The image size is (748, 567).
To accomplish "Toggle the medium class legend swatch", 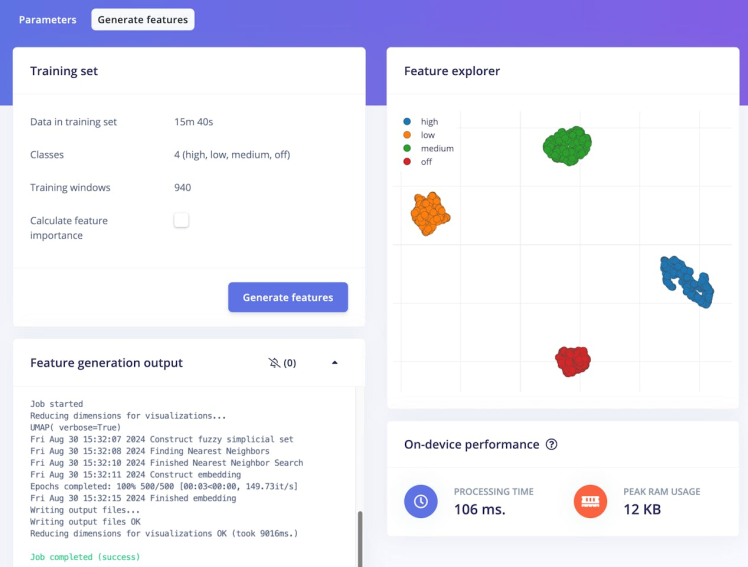I will pyautogui.click(x=407, y=148).
